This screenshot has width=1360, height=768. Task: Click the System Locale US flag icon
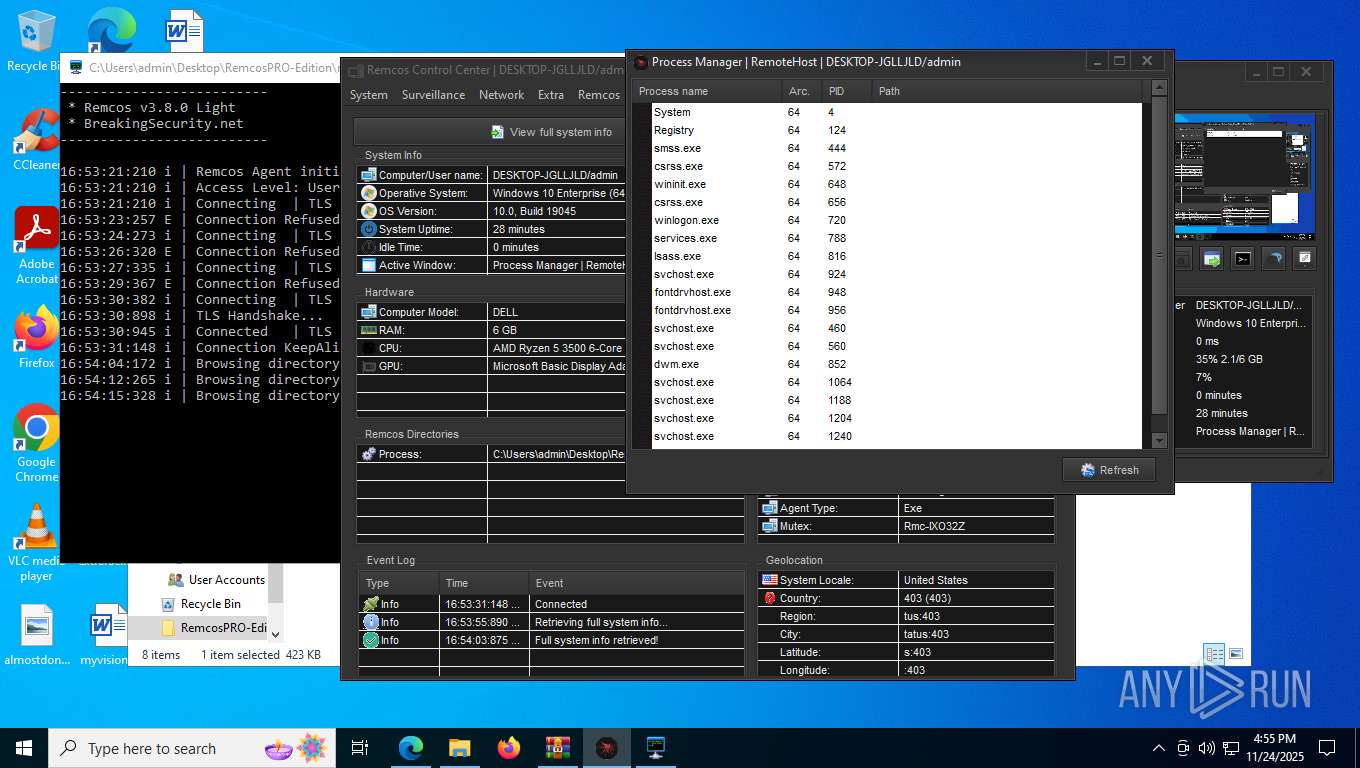(770, 580)
